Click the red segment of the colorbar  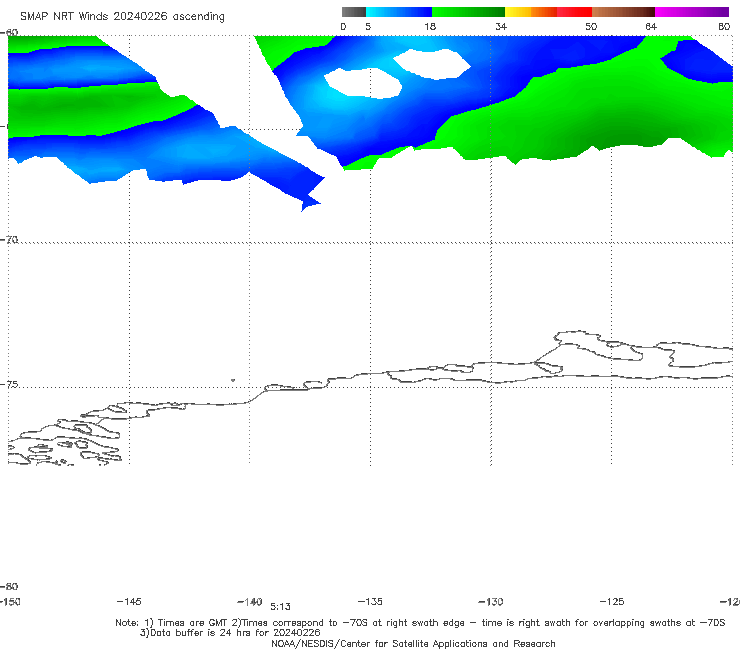point(574,12)
